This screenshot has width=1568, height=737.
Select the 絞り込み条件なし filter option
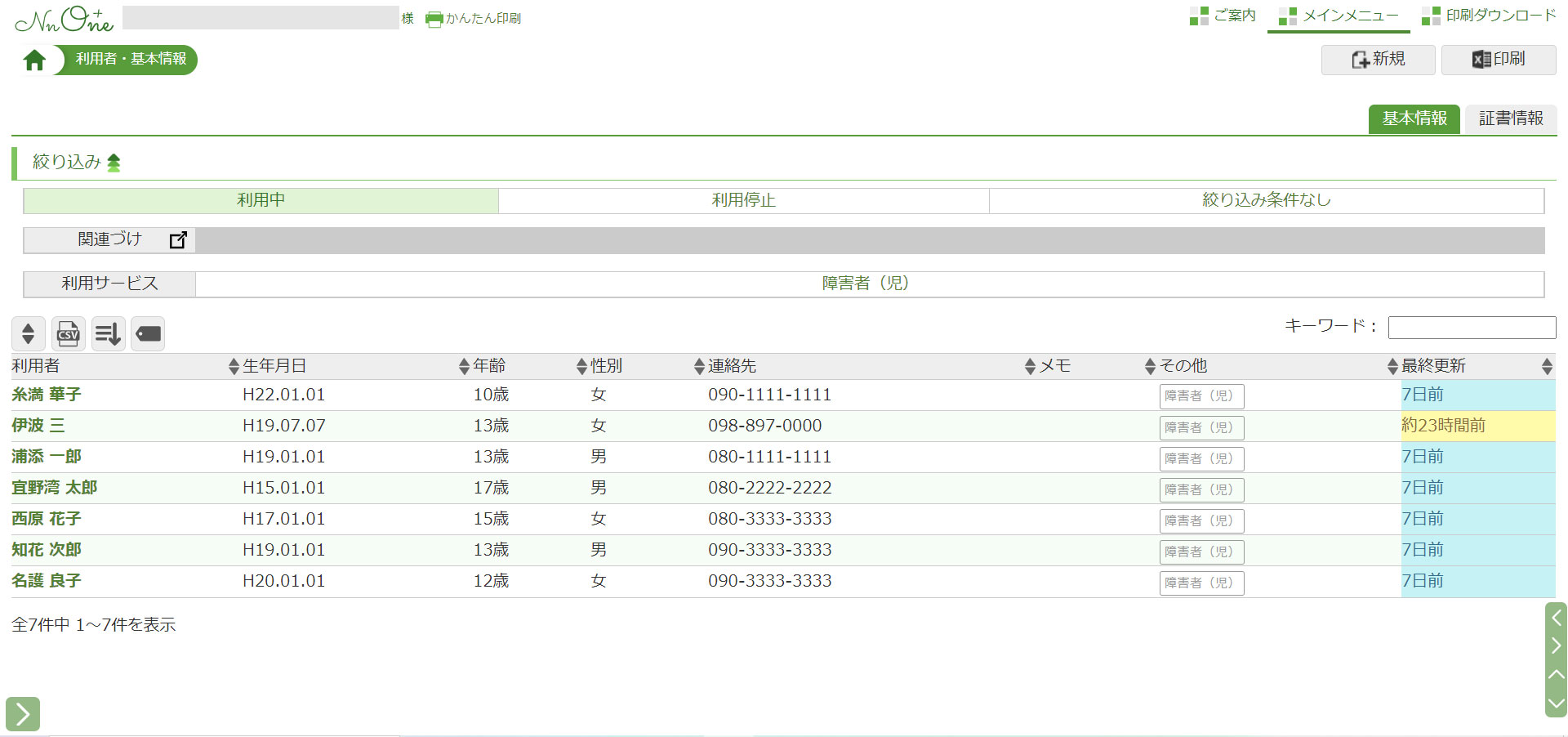pos(1266,200)
